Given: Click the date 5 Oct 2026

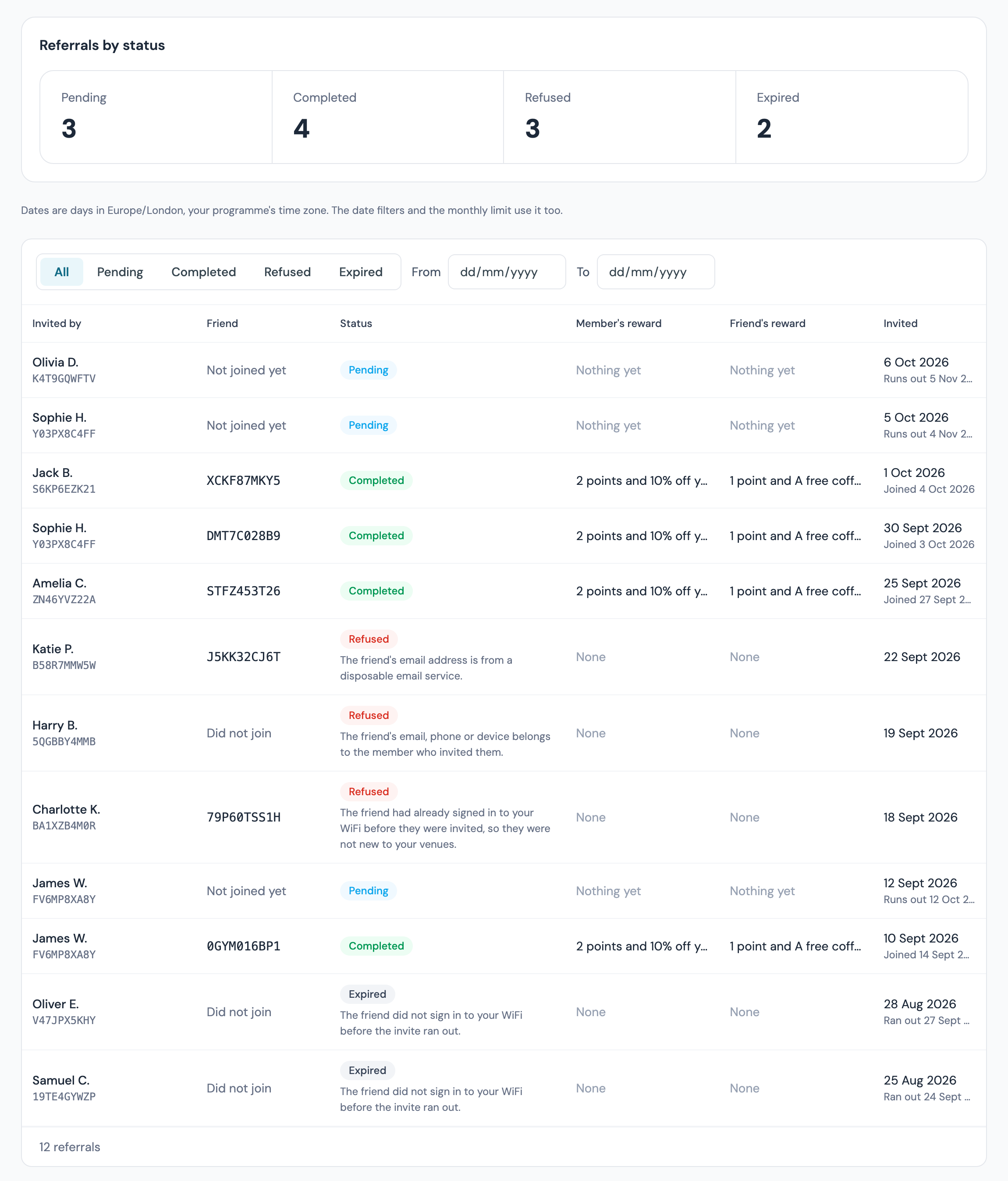Looking at the screenshot, I should tap(916, 417).
